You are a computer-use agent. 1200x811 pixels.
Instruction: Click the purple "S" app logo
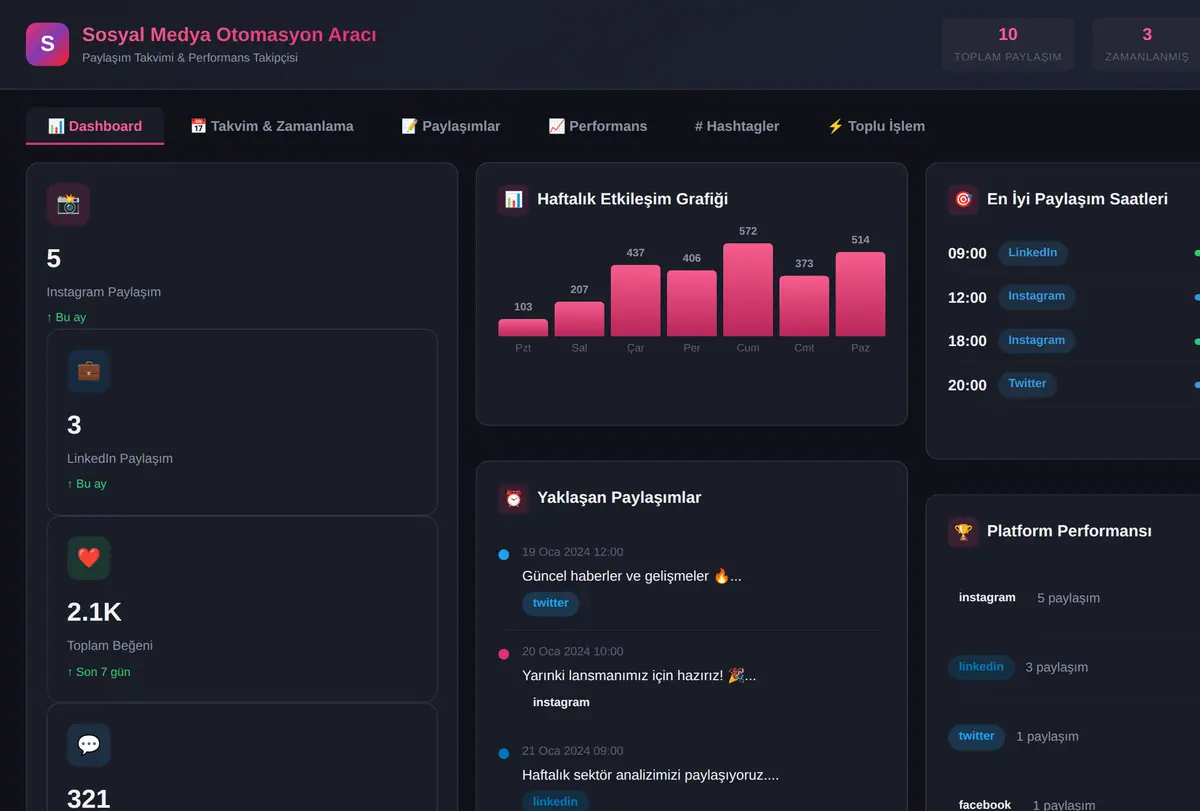point(47,45)
